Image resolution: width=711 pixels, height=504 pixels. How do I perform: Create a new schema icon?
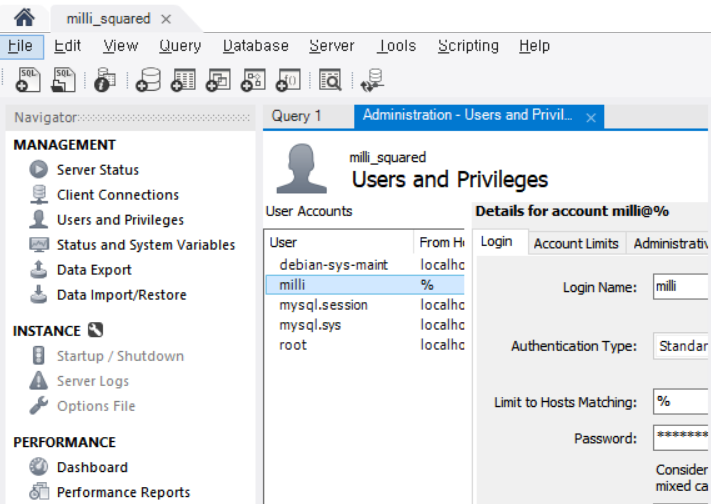(x=148, y=80)
